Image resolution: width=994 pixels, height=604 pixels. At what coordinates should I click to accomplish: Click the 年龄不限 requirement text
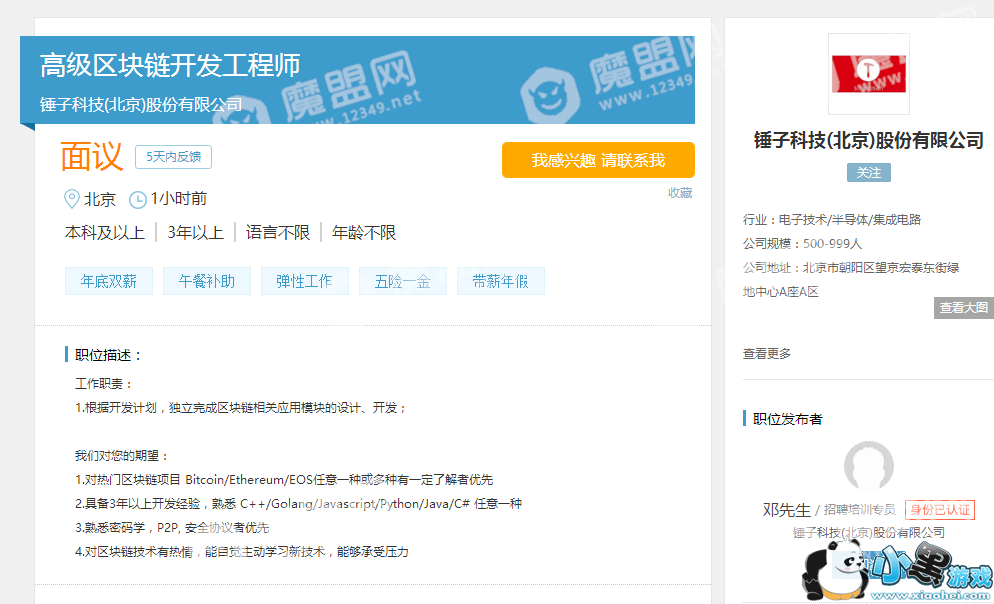pos(364,233)
